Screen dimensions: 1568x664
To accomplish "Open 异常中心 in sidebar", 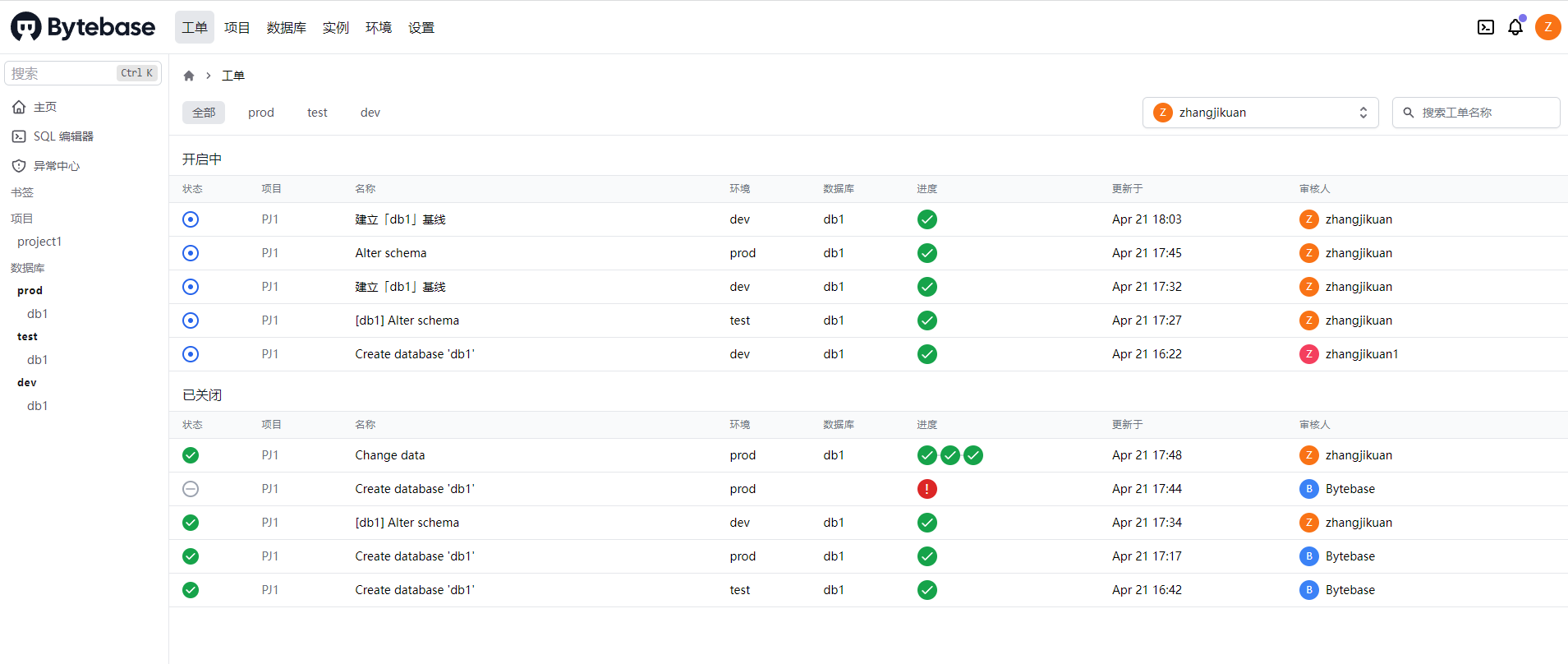I will pyautogui.click(x=57, y=166).
